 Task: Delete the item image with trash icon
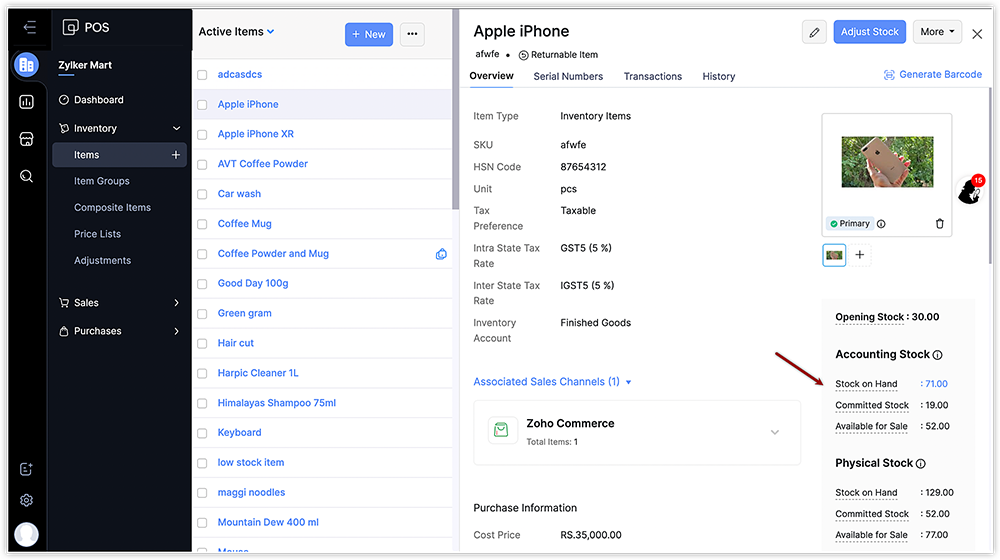point(939,224)
